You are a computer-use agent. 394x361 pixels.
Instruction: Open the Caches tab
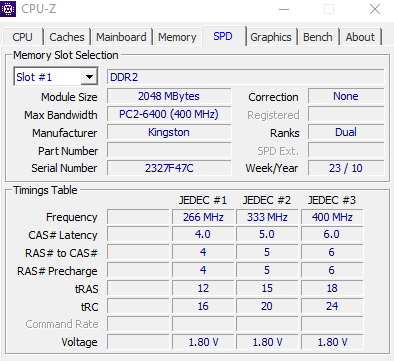67,37
